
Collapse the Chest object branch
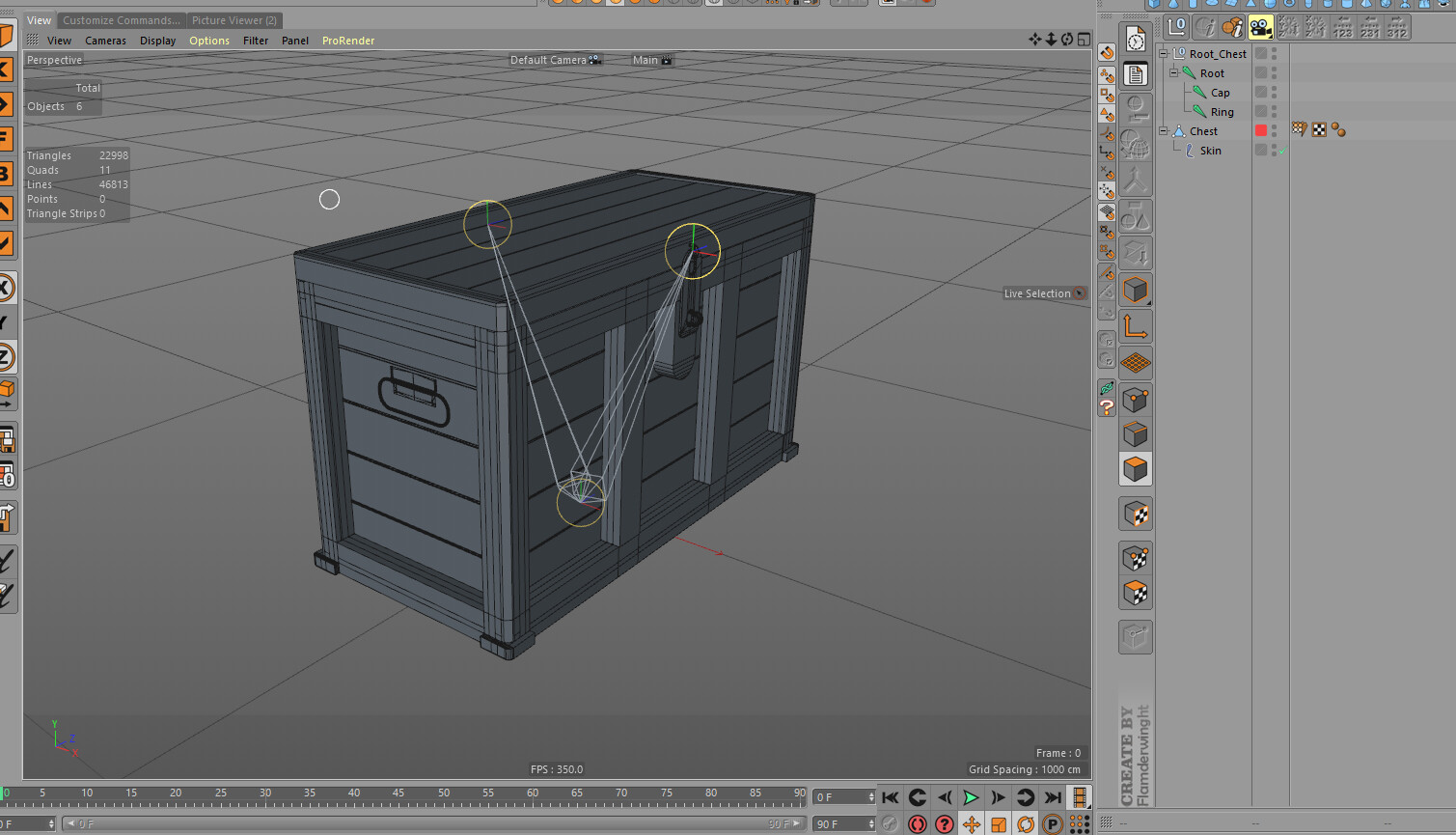pyautogui.click(x=1164, y=130)
